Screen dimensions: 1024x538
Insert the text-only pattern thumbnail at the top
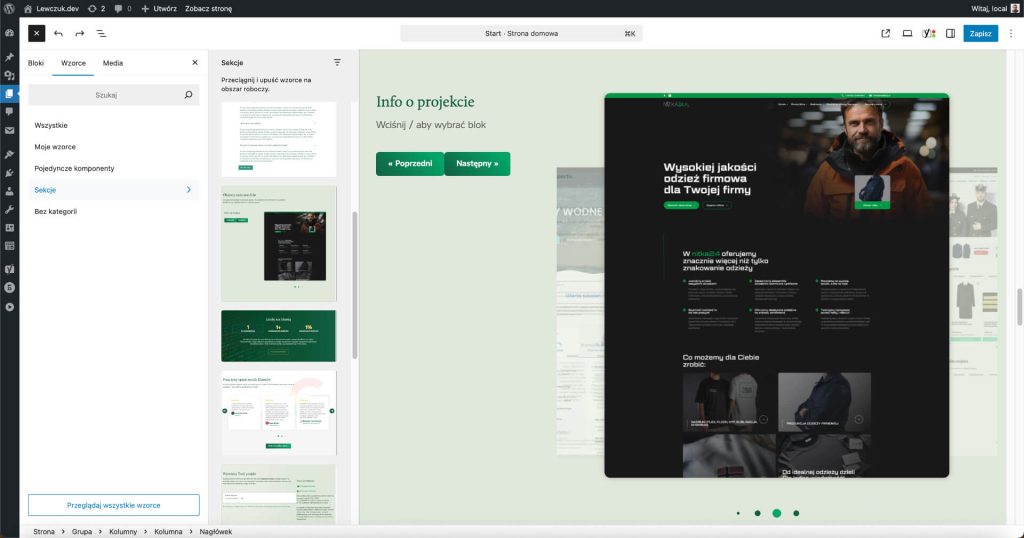(x=279, y=139)
